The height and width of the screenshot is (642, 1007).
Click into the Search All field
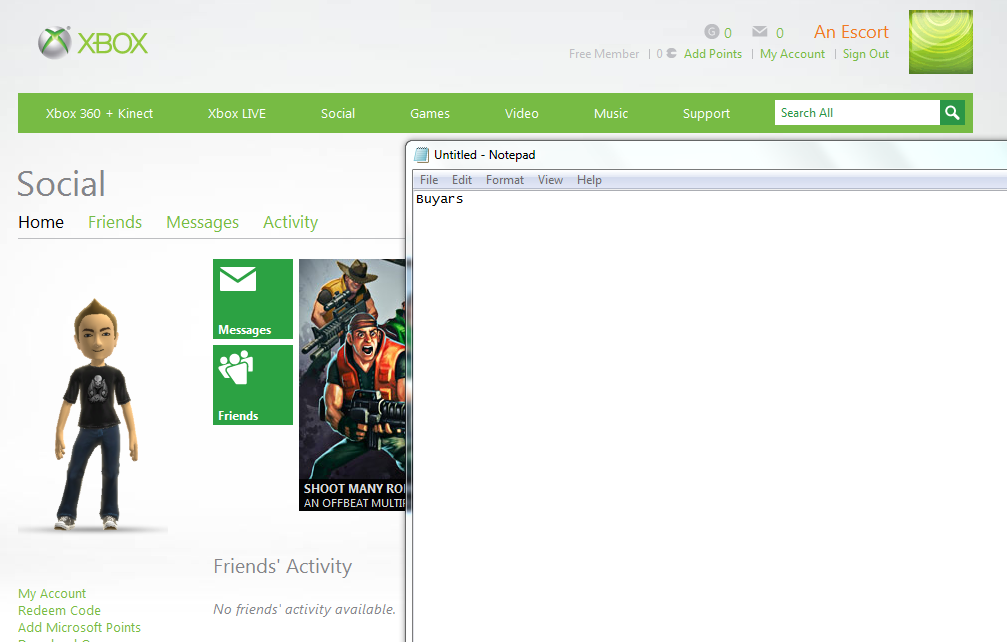click(x=857, y=113)
